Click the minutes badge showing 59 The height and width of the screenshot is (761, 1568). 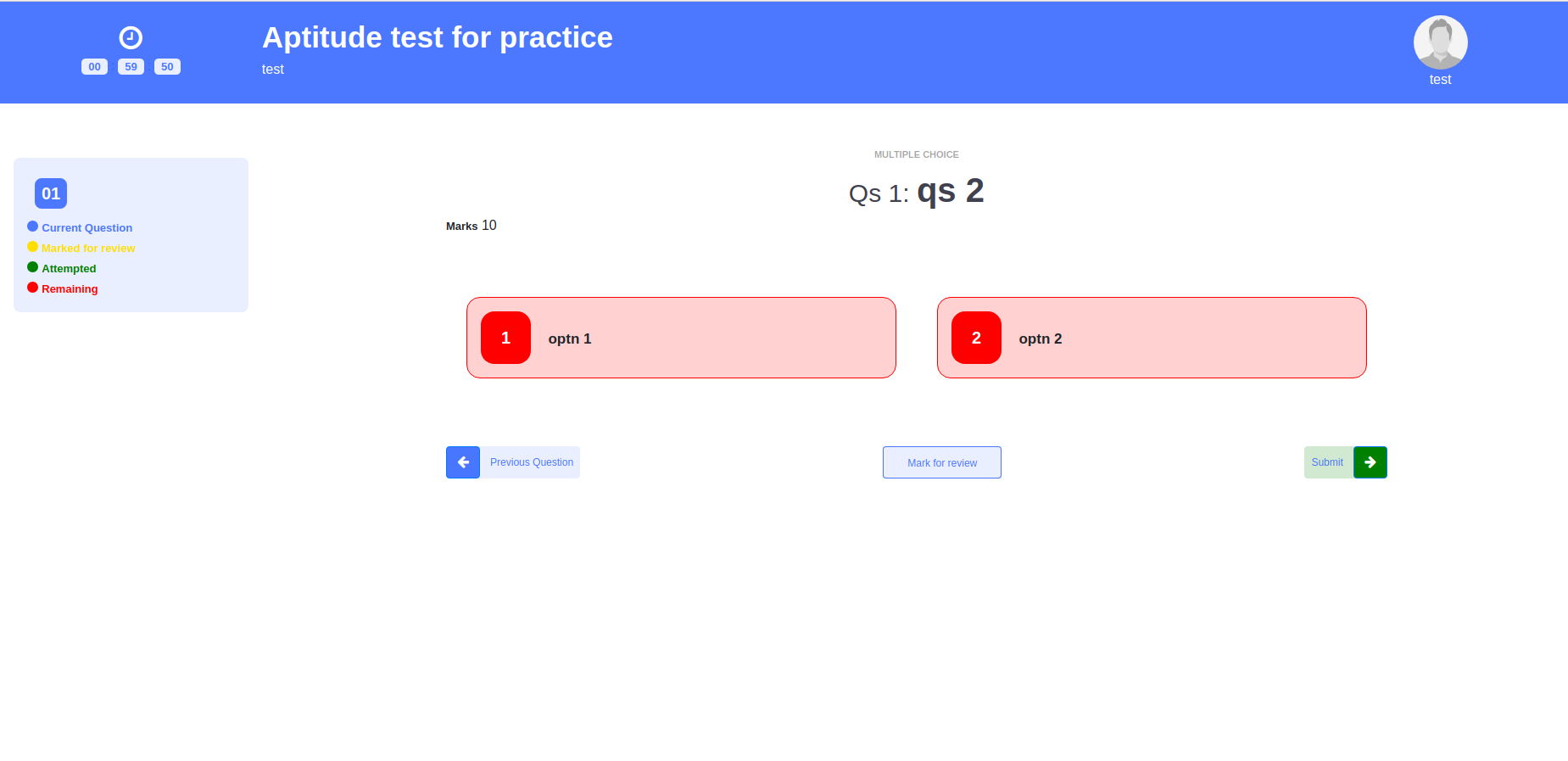pyautogui.click(x=131, y=66)
